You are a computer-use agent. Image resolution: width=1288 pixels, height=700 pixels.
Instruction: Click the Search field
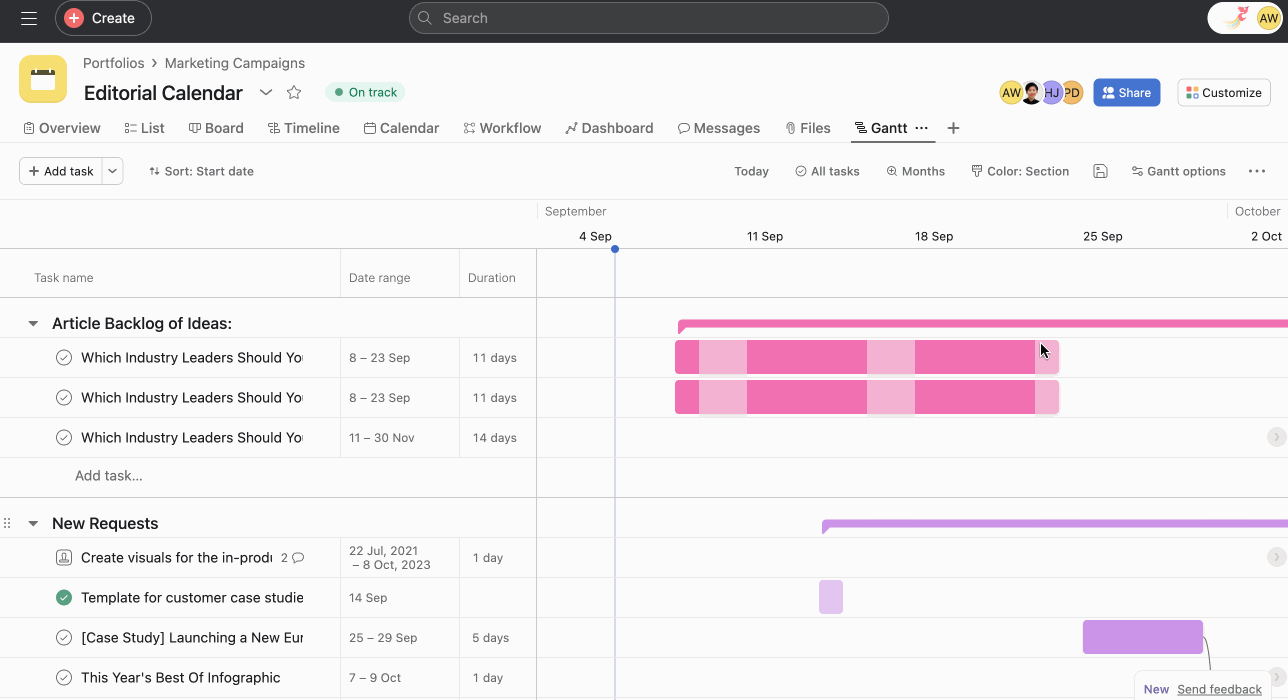tap(648, 17)
